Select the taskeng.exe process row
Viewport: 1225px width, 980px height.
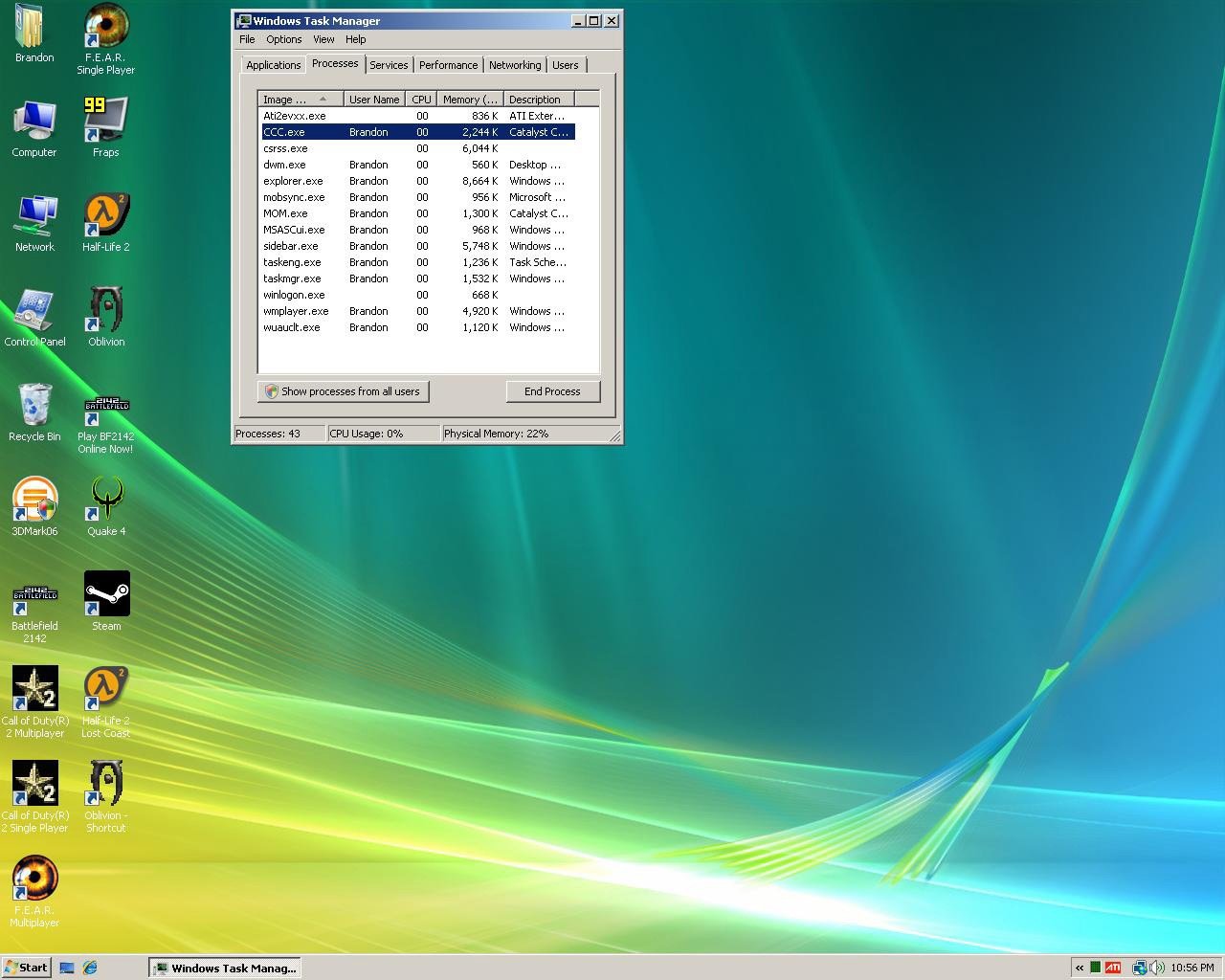click(x=418, y=262)
